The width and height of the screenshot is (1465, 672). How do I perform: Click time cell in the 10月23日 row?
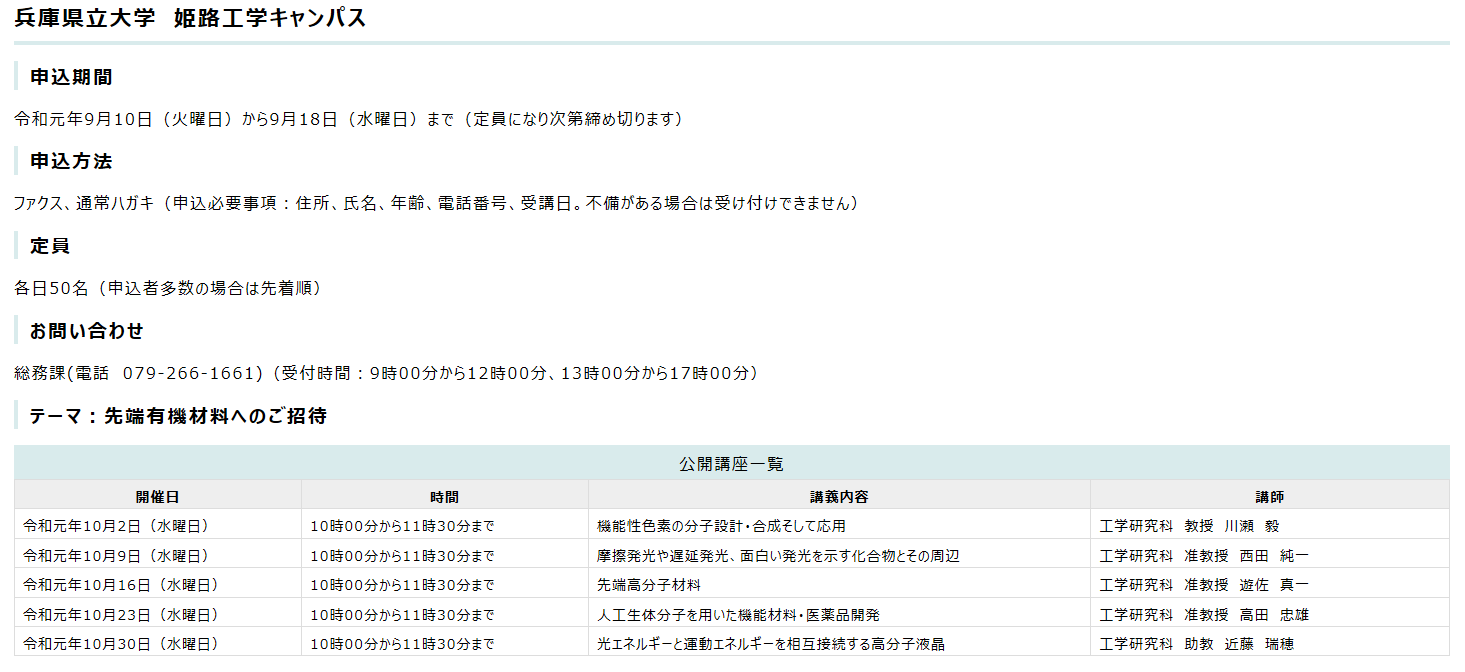(445, 614)
